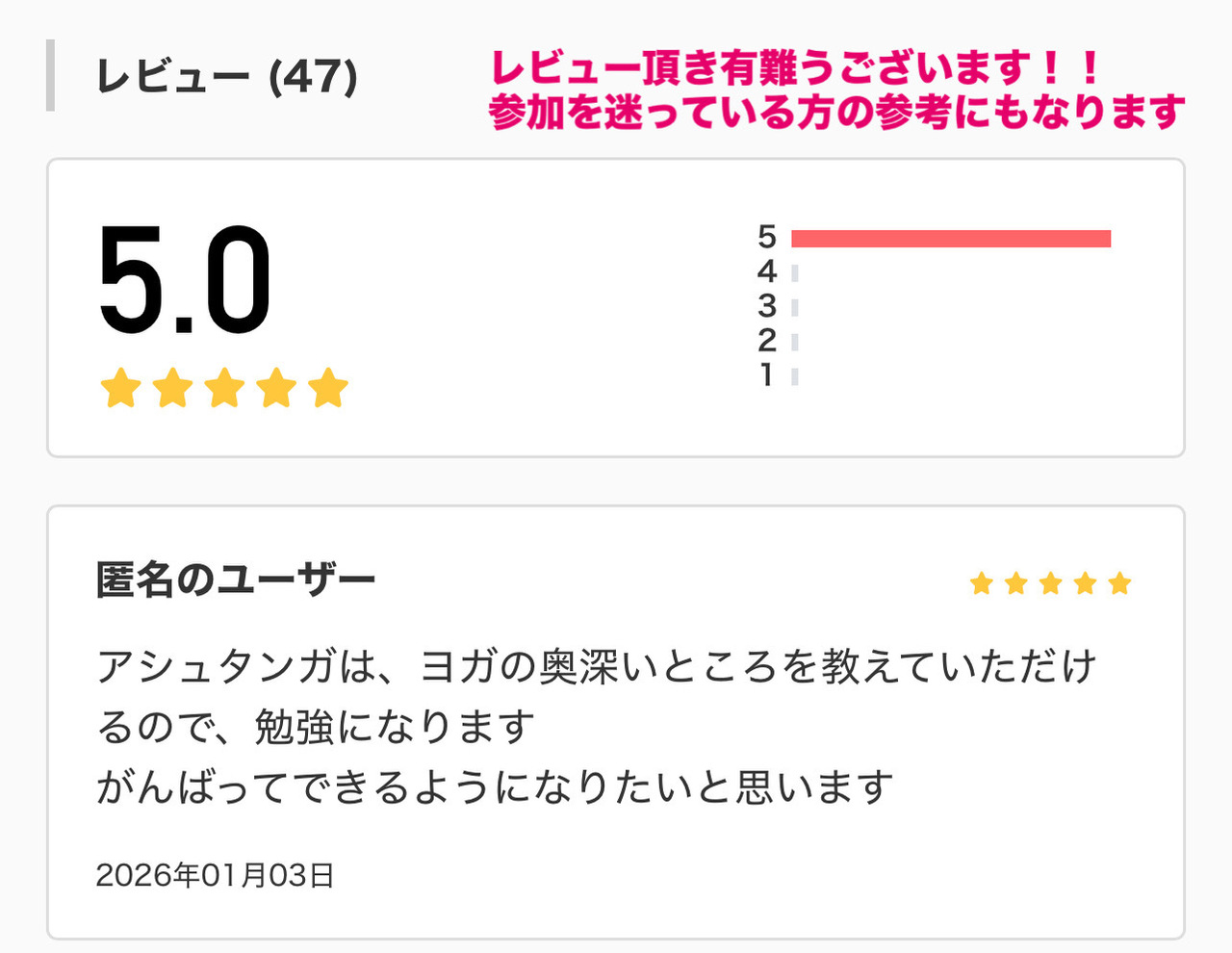1232x953 pixels.
Task: Select the number 2 rating row label
Action: point(766,341)
